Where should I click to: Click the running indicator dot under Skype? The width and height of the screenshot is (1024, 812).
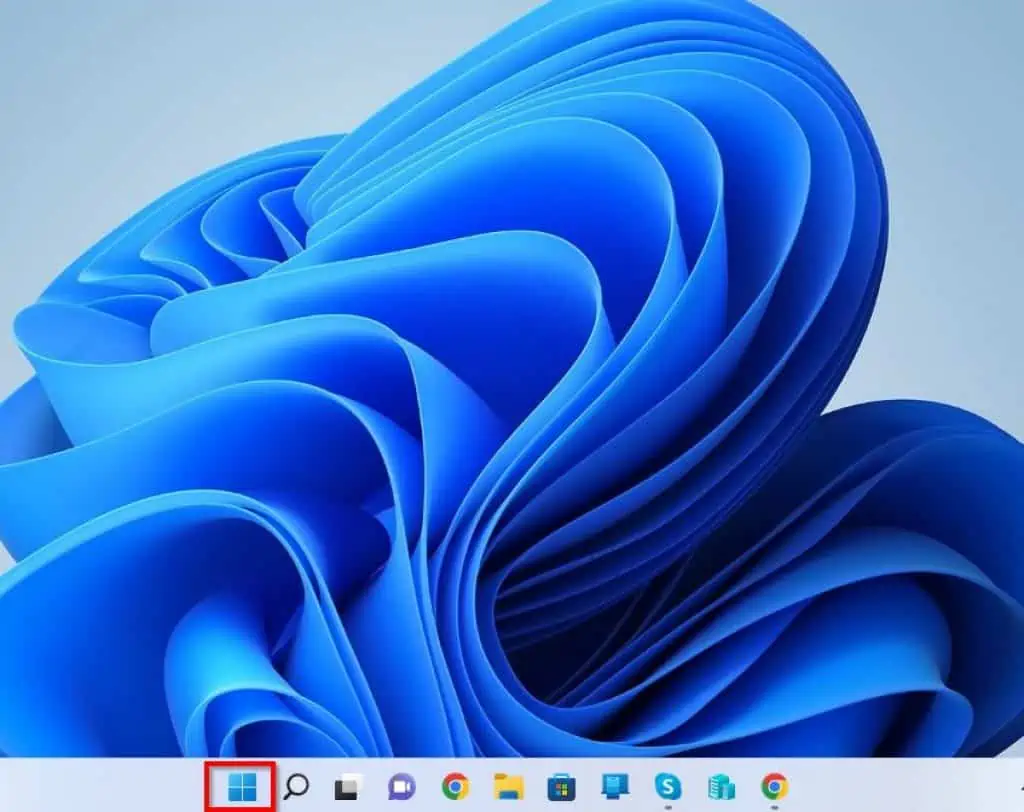[667, 806]
